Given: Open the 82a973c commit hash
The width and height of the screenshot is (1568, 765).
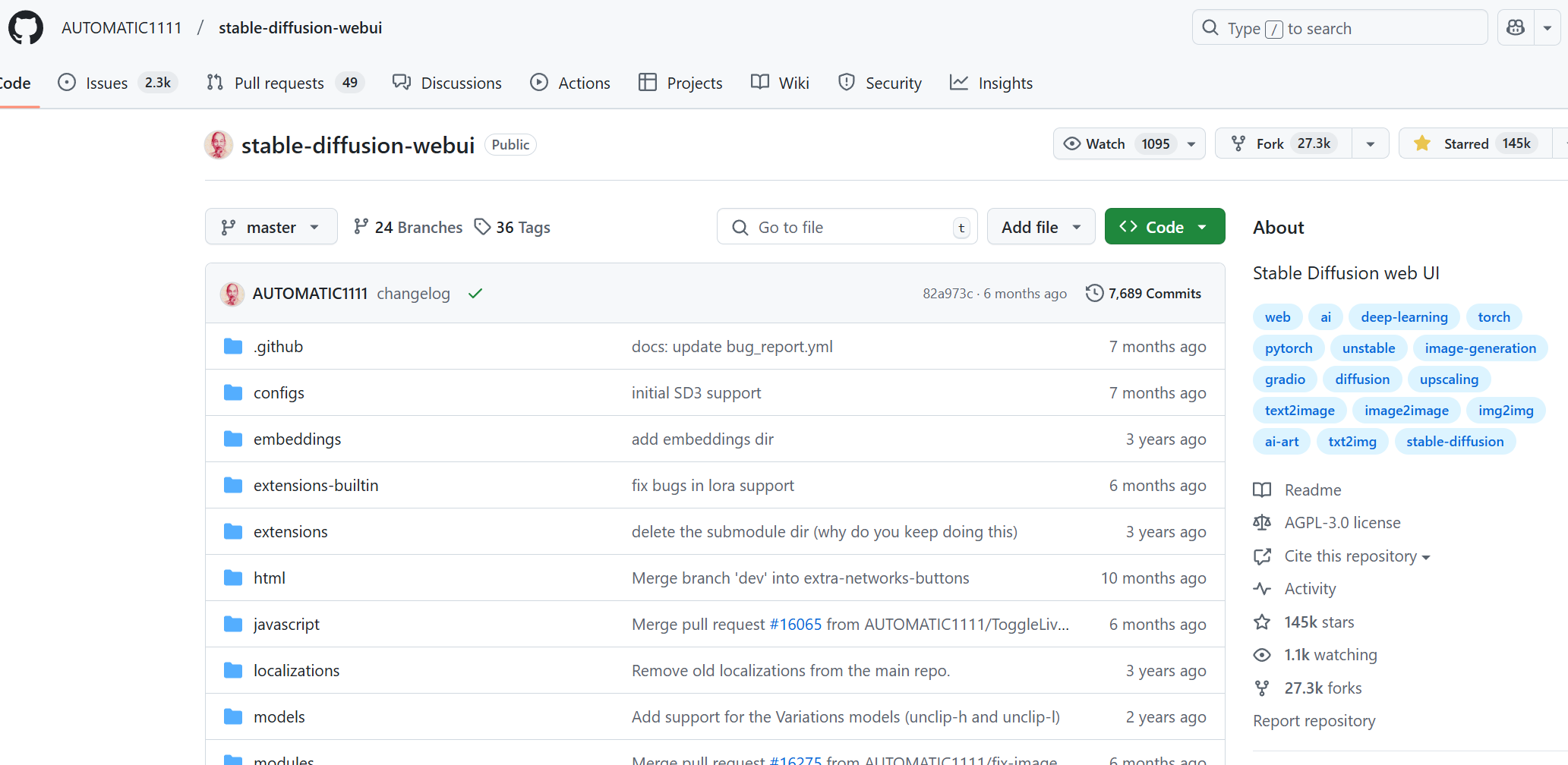Looking at the screenshot, I should (x=948, y=294).
